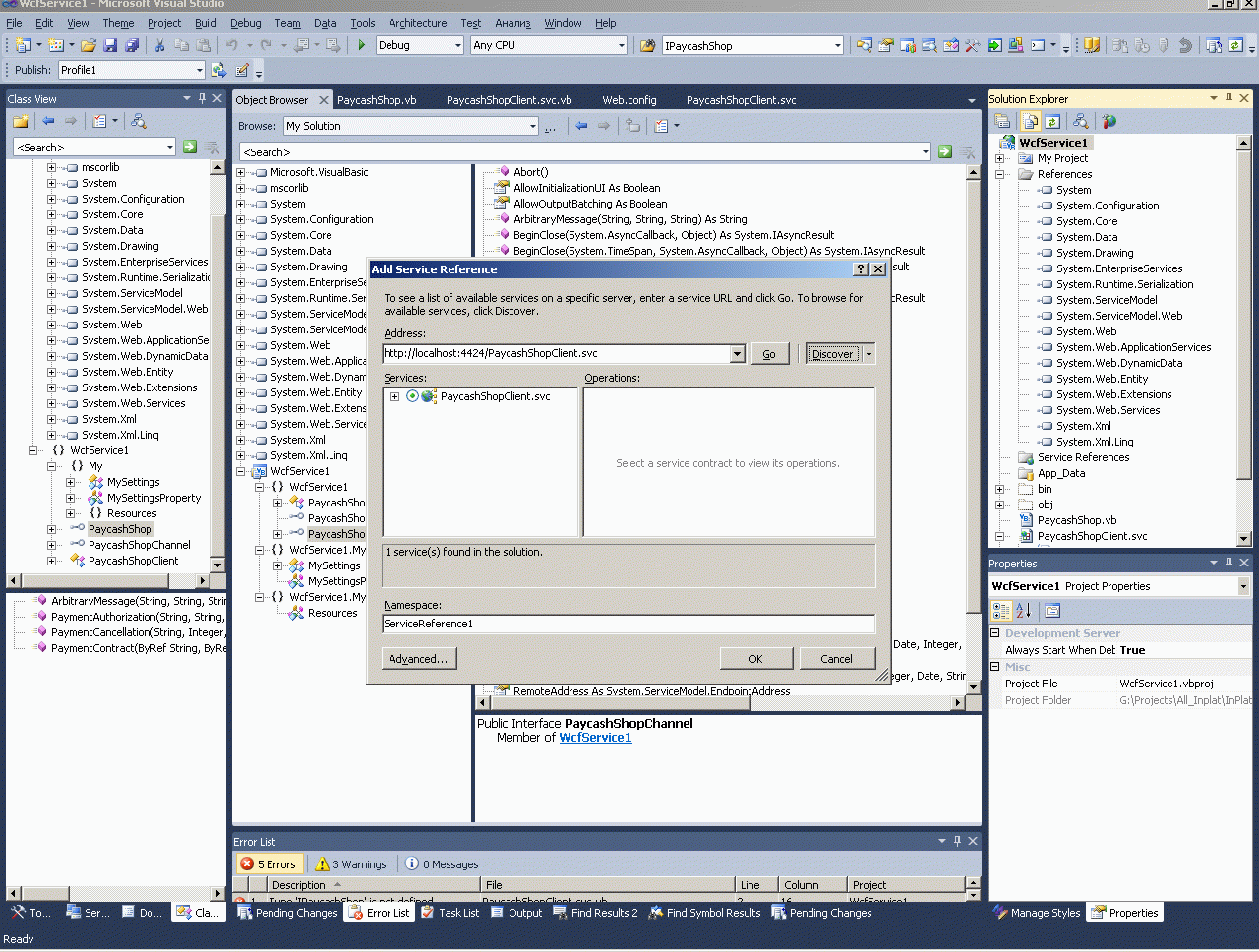The height and width of the screenshot is (952, 1259).
Task: Open the Toolbox hammer-and-wrench icon
Action: tap(973, 45)
